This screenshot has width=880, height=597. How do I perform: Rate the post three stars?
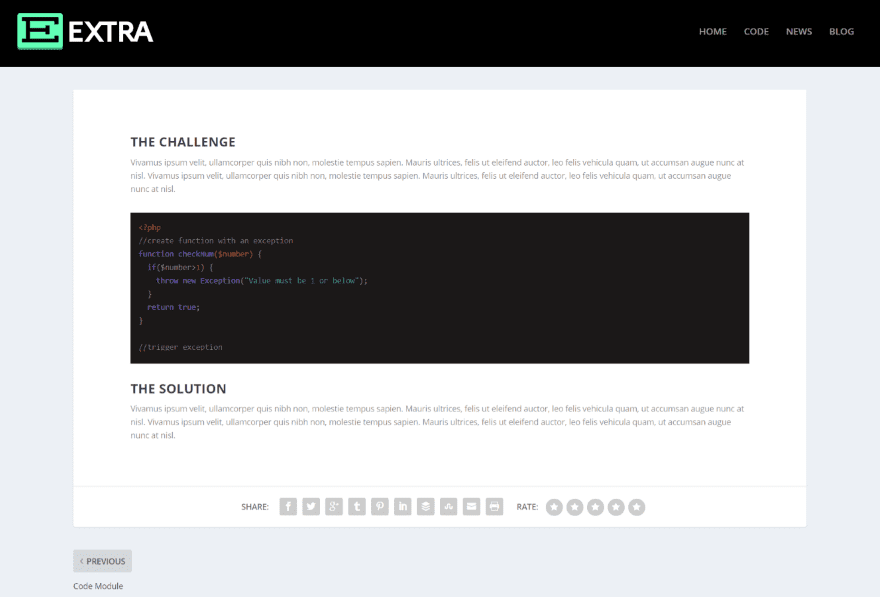[595, 507]
